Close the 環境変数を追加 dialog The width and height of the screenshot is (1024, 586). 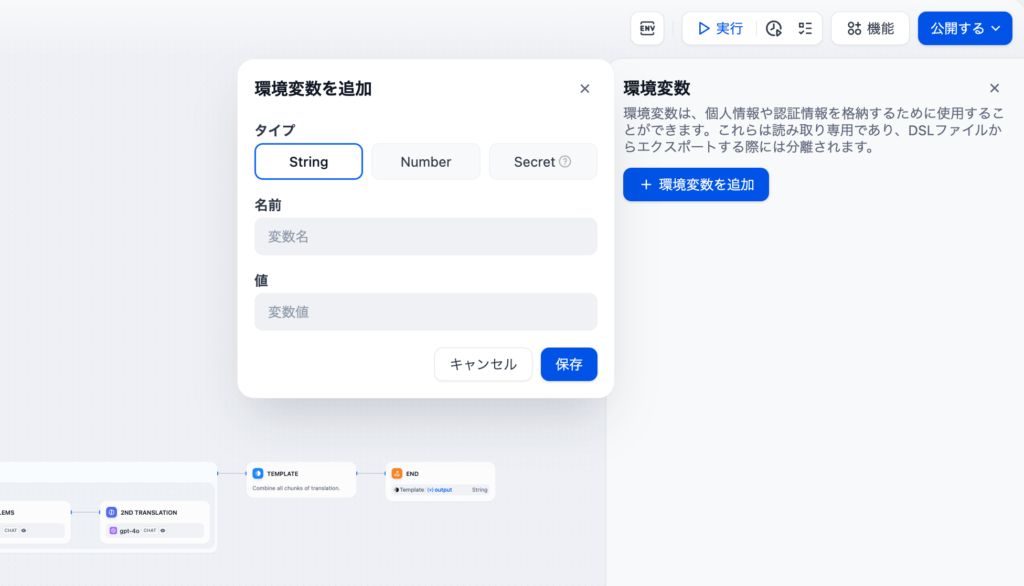(x=585, y=88)
